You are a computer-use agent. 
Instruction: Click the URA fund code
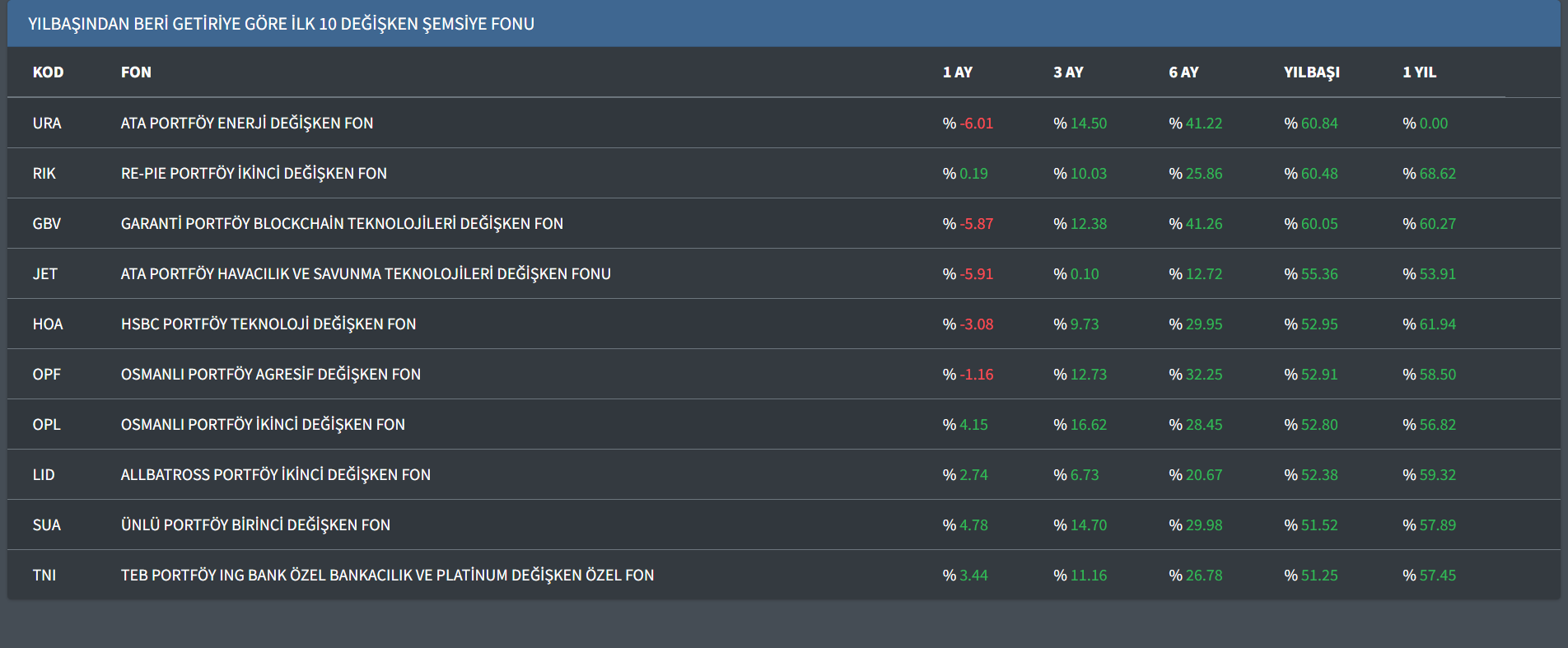(x=47, y=123)
